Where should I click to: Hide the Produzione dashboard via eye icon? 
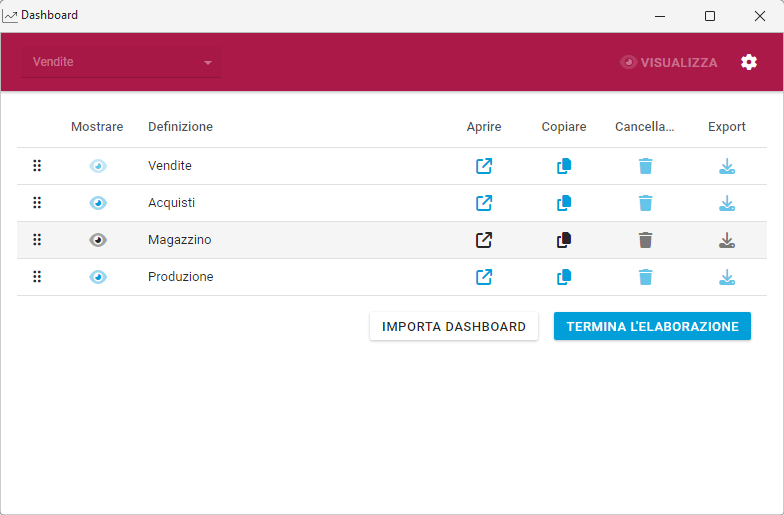click(x=97, y=277)
